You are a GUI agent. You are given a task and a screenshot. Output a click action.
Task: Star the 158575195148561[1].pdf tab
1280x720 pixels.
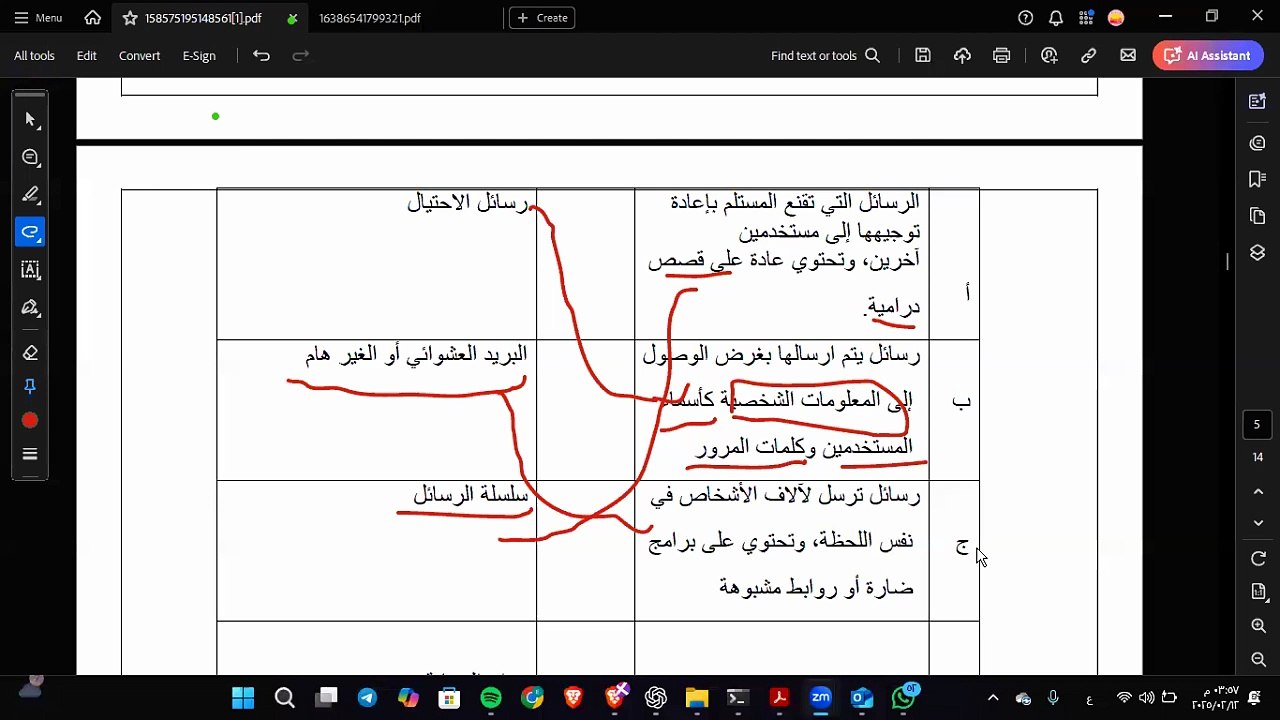(x=129, y=18)
